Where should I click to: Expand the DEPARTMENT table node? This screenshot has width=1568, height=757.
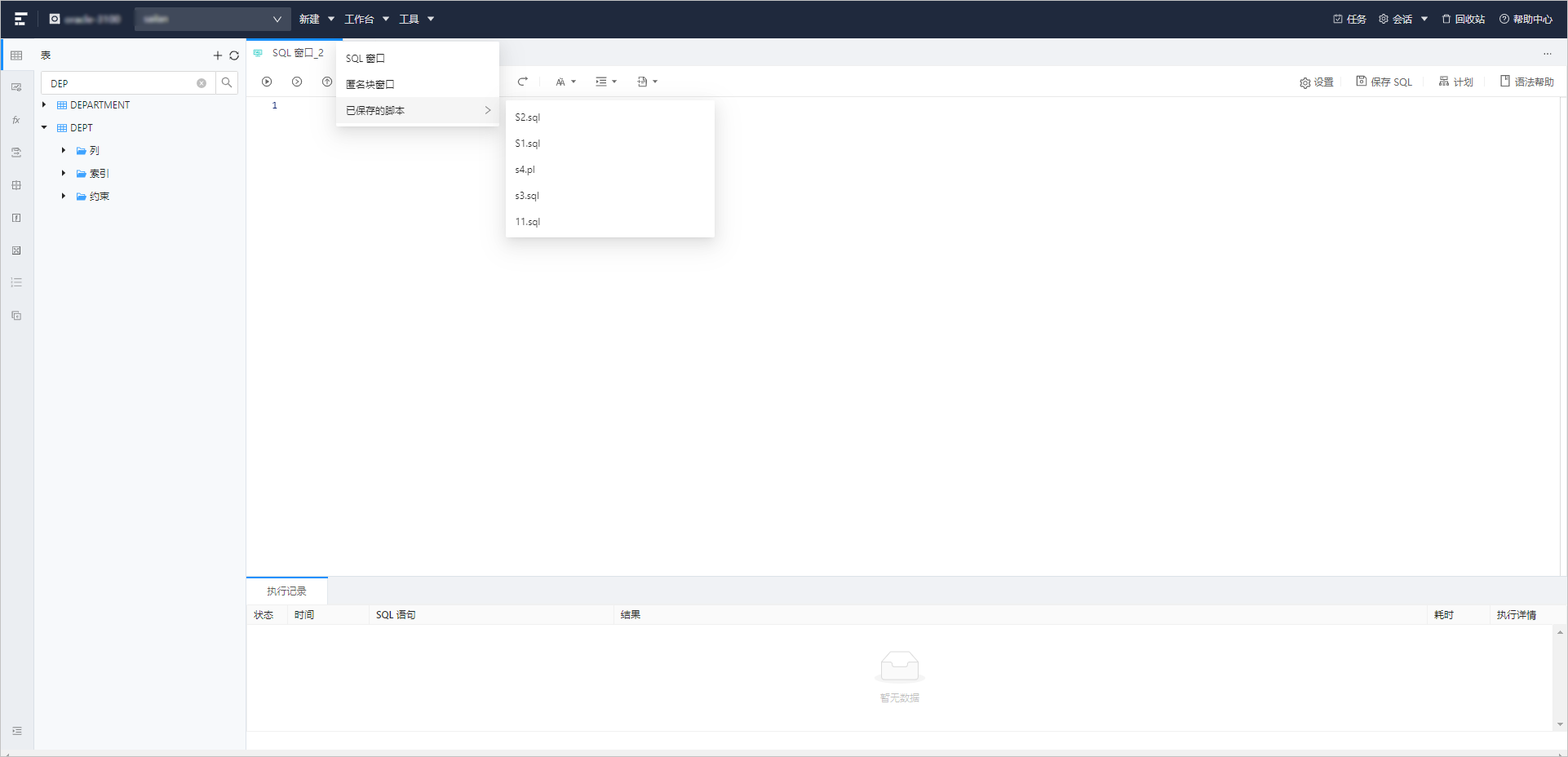point(44,105)
